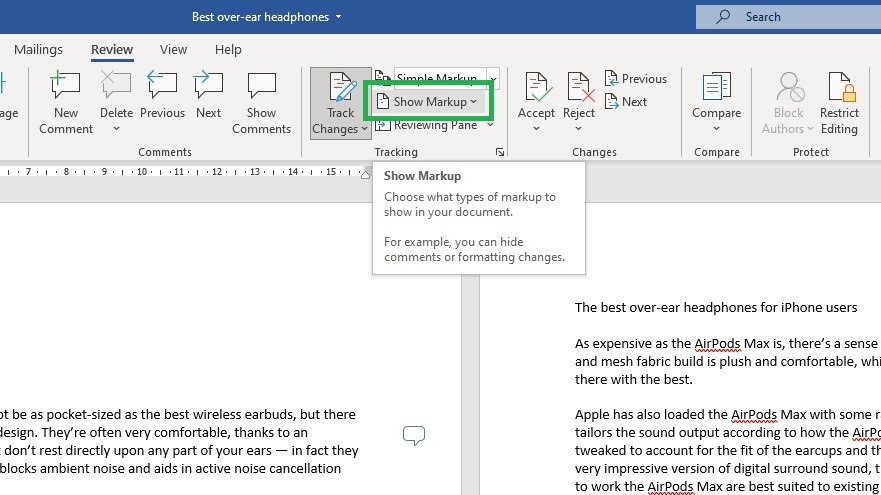This screenshot has width=881, height=495.
Task: Click in the Search box
Action: [788, 17]
